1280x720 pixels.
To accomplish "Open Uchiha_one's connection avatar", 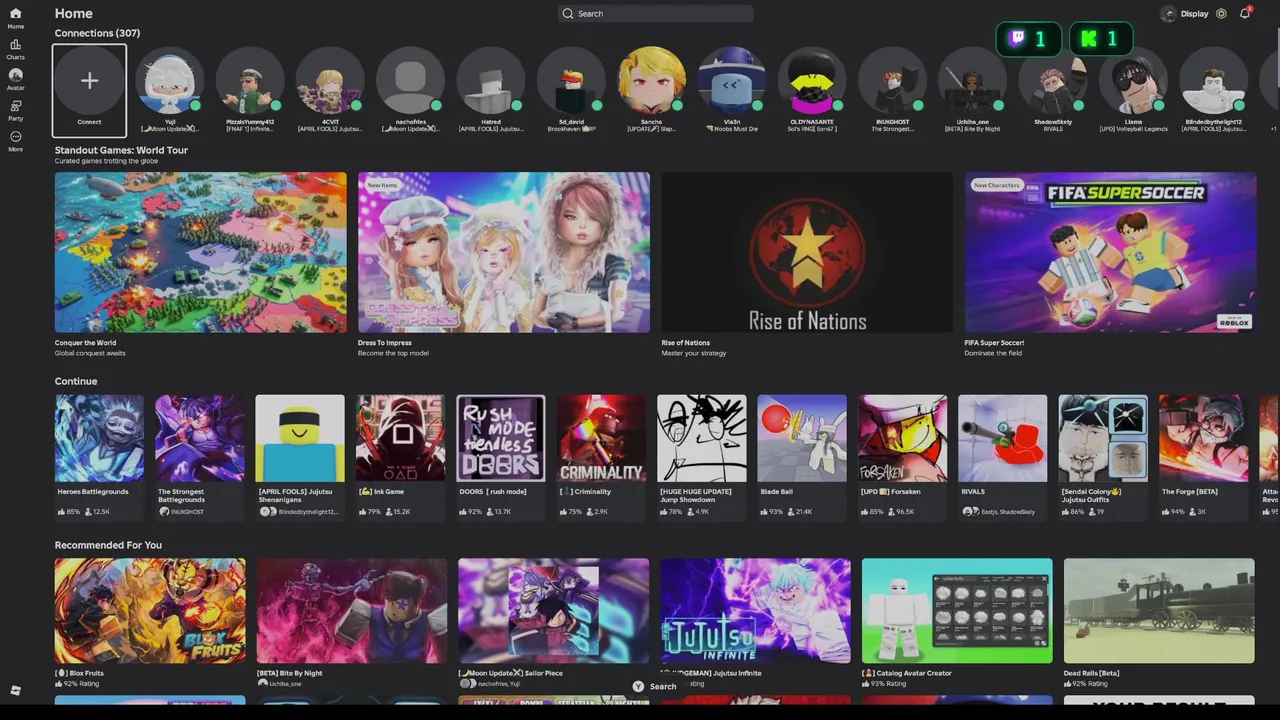I will pos(972,81).
